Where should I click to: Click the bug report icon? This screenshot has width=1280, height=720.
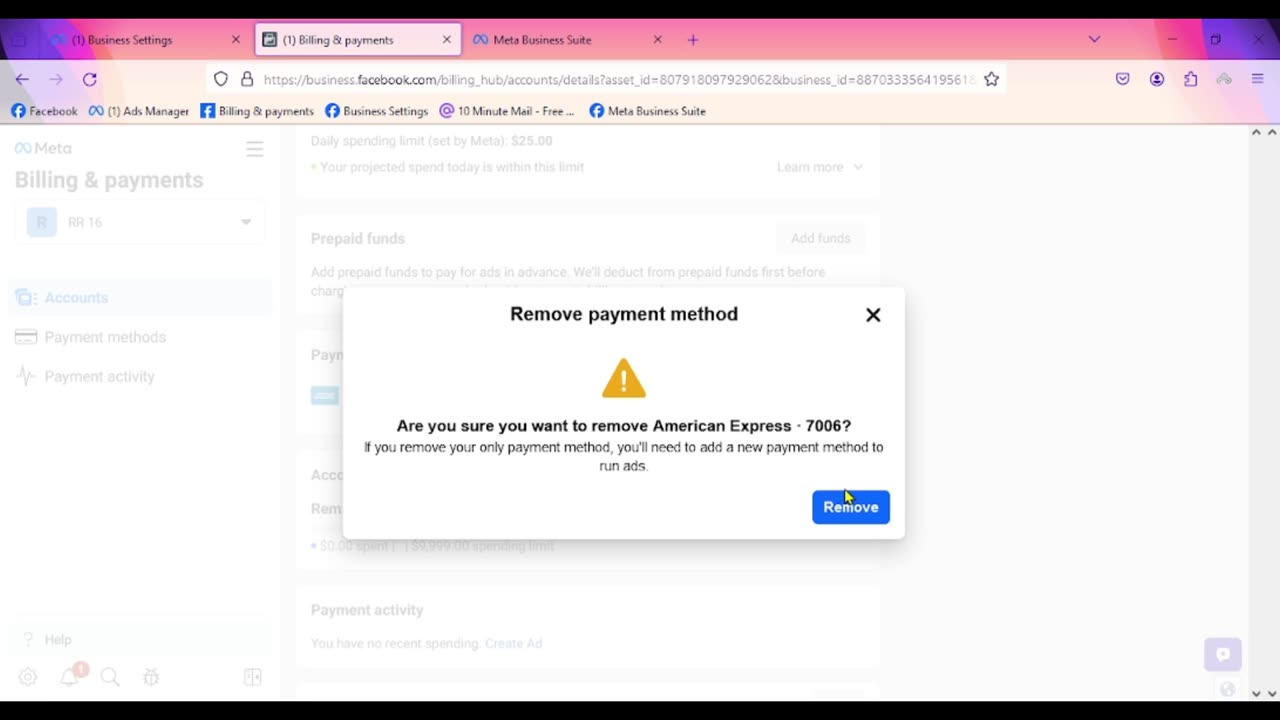coord(151,677)
